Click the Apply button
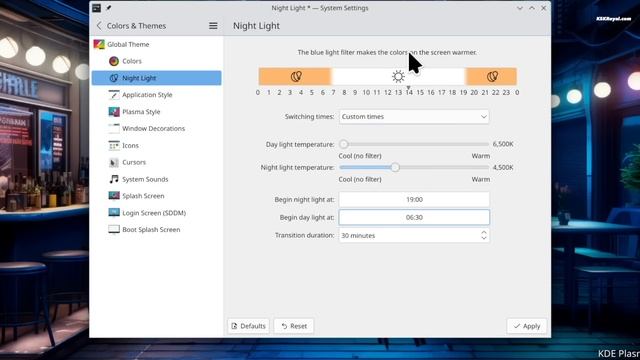640x360 pixels. coord(527,326)
